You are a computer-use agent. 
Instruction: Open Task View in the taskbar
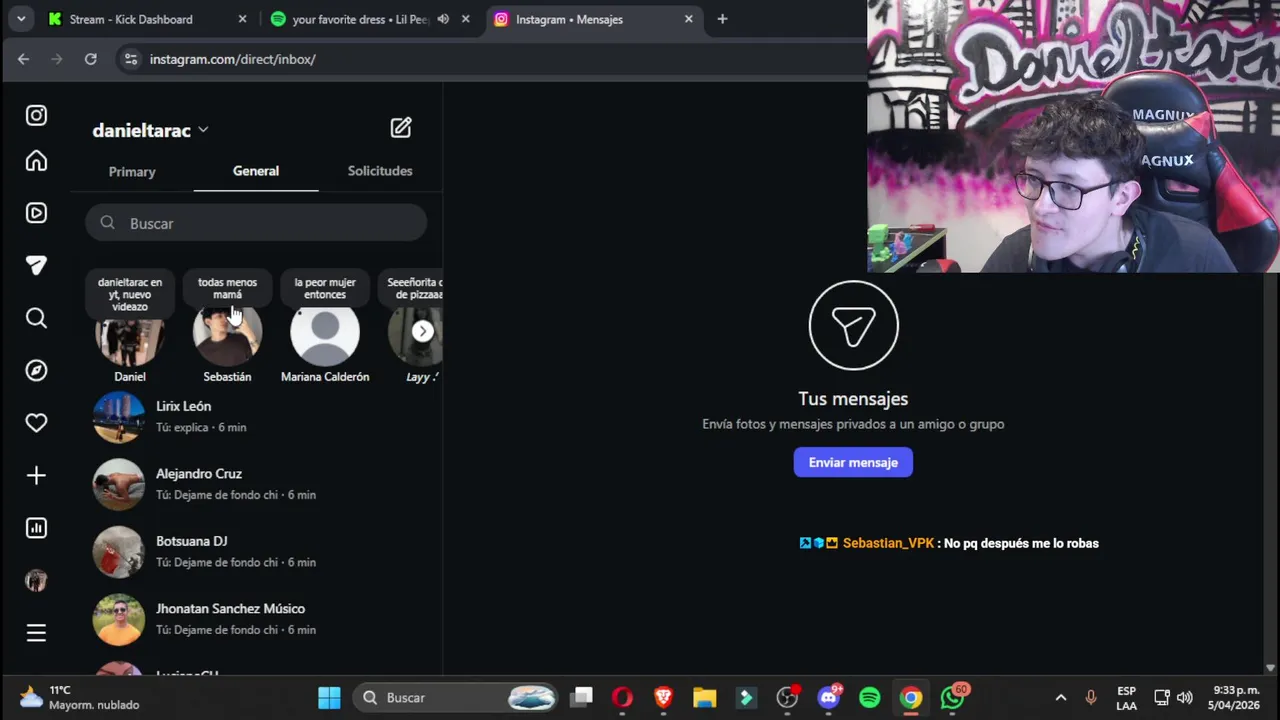(x=581, y=697)
